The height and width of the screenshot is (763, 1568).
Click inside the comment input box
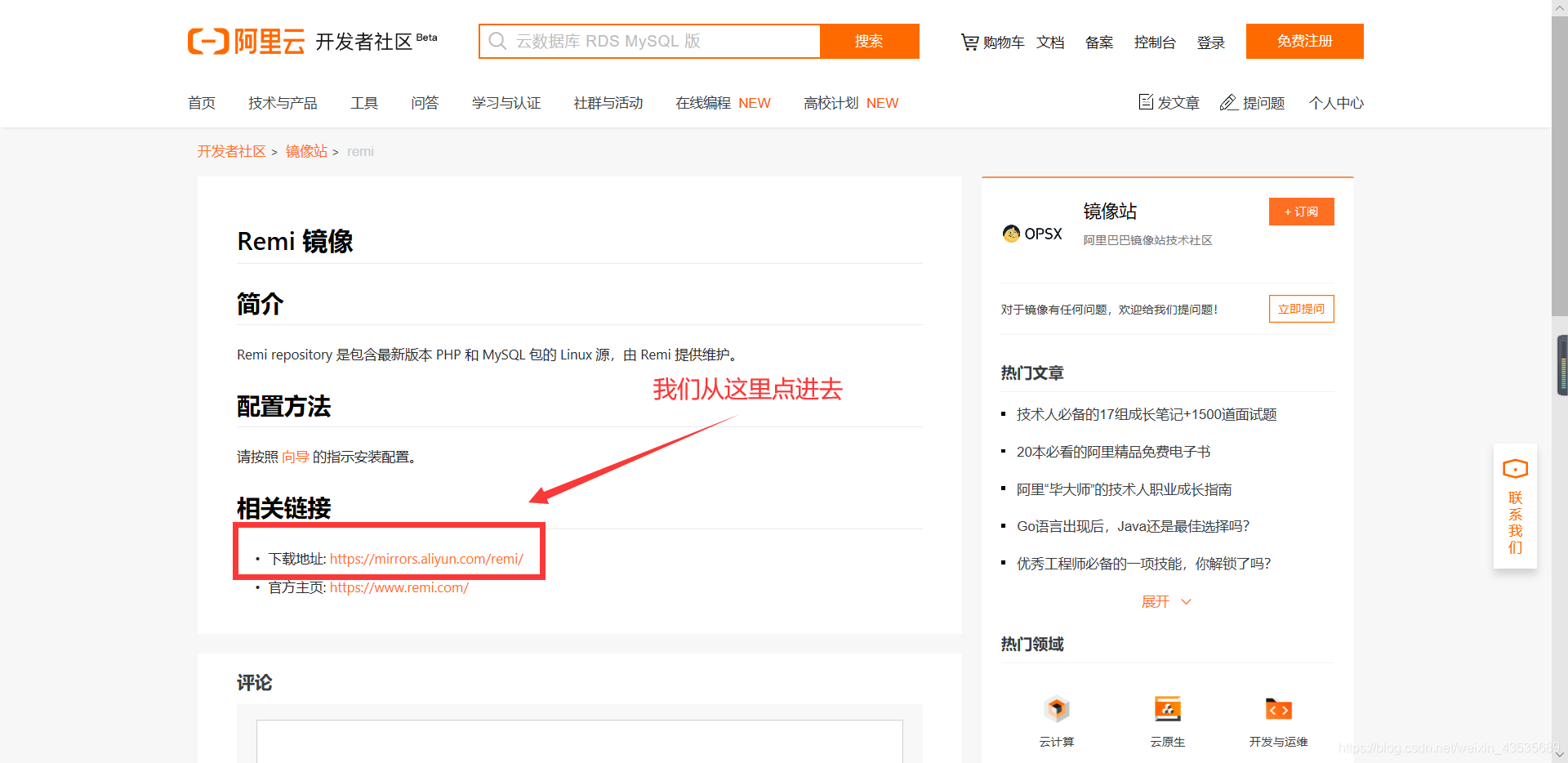(578, 743)
